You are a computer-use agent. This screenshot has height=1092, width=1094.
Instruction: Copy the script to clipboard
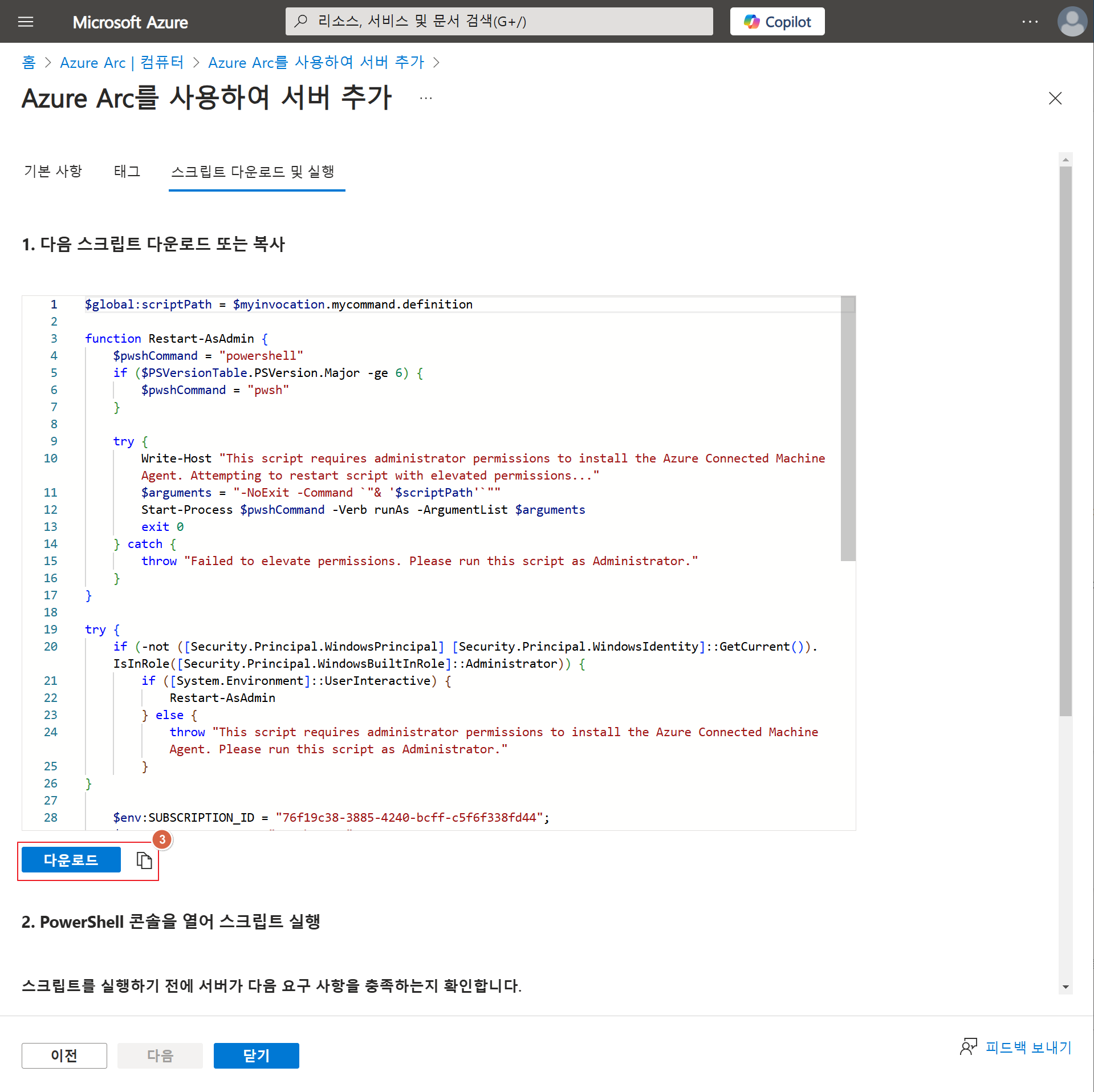144,860
